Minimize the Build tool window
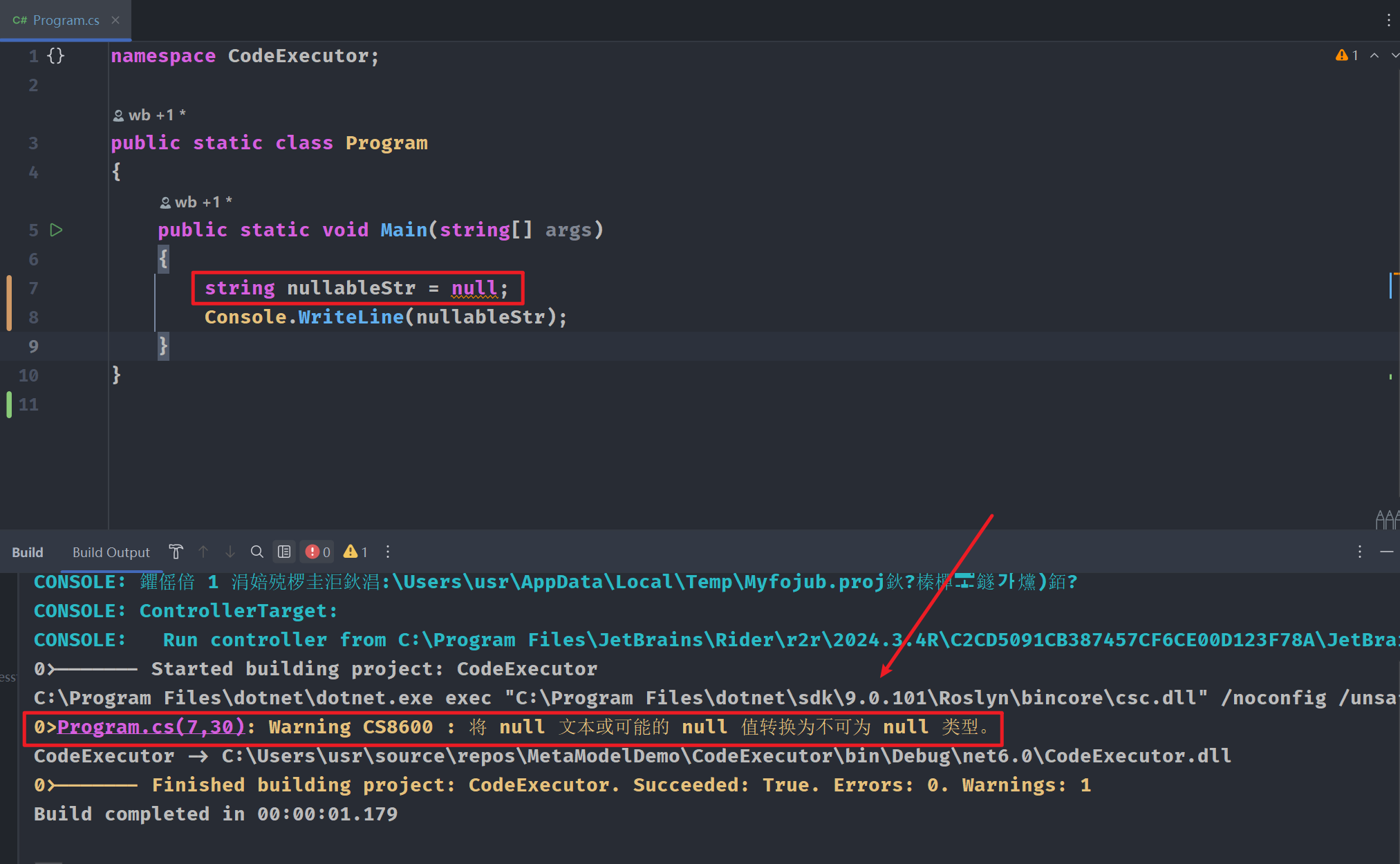This screenshot has height=864, width=1400. click(1386, 552)
